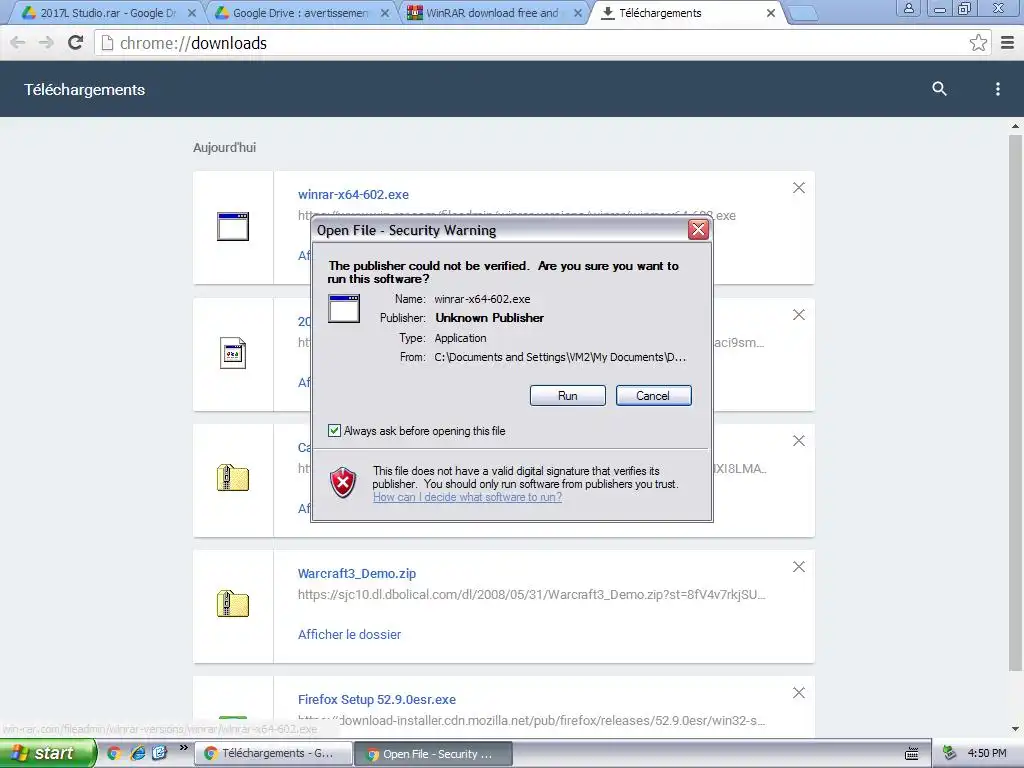Click the page scrollbar up arrow
1024x768 pixels.
coord(1016,127)
